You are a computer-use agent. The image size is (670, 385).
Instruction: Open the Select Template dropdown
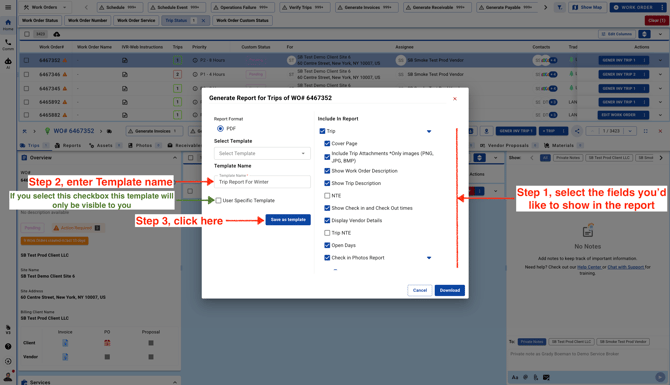tap(262, 153)
